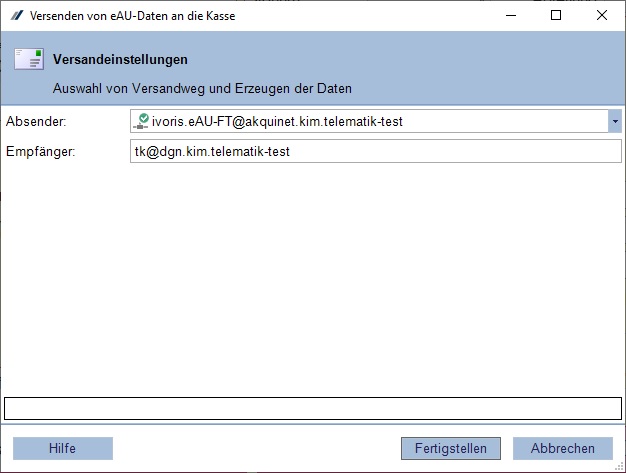Click the Empfänger label
Viewport: 626px width, 473px height.
[40, 151]
